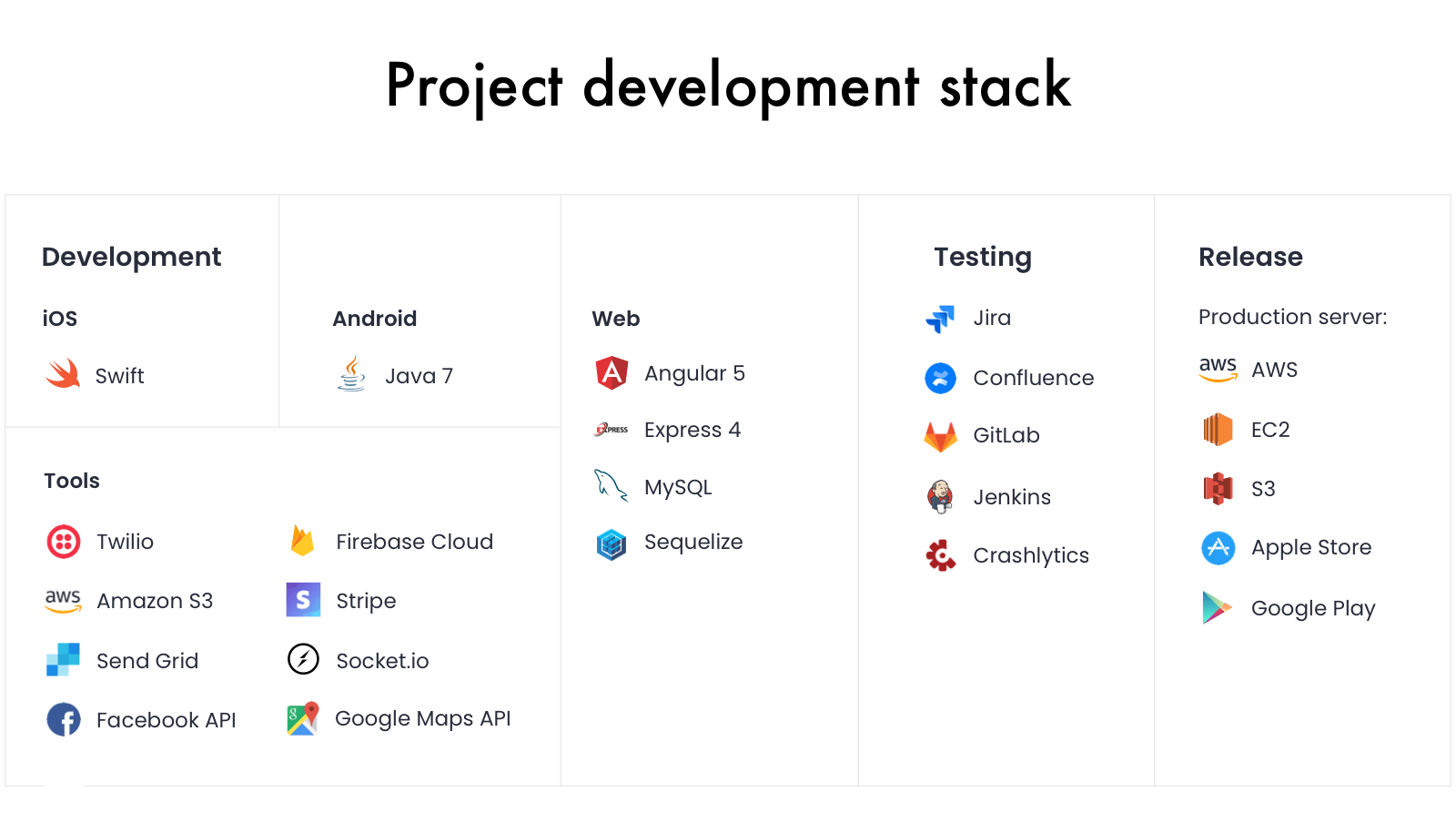
Task: Click the Jira blue logo icon
Action: coord(940,319)
